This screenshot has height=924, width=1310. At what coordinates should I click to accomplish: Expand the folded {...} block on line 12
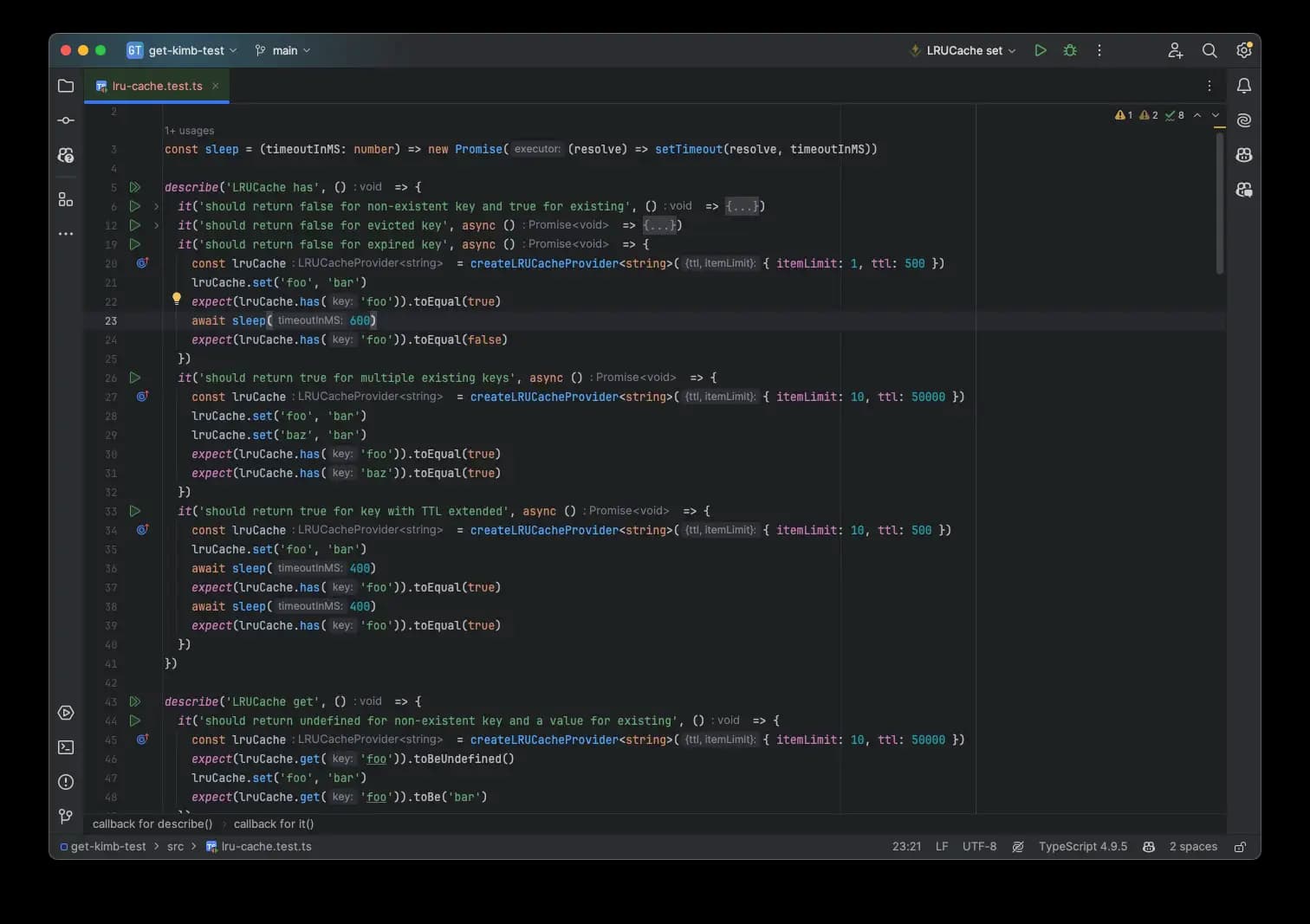click(x=661, y=225)
